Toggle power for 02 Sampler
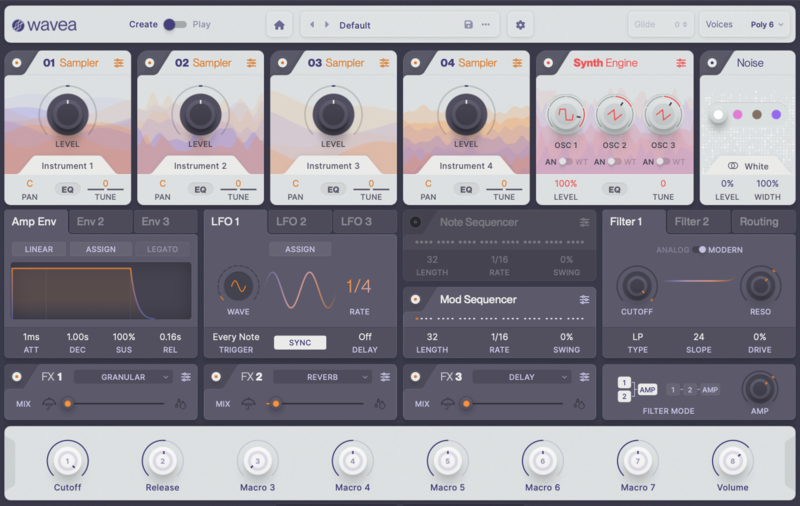The image size is (800, 506). coord(150,63)
